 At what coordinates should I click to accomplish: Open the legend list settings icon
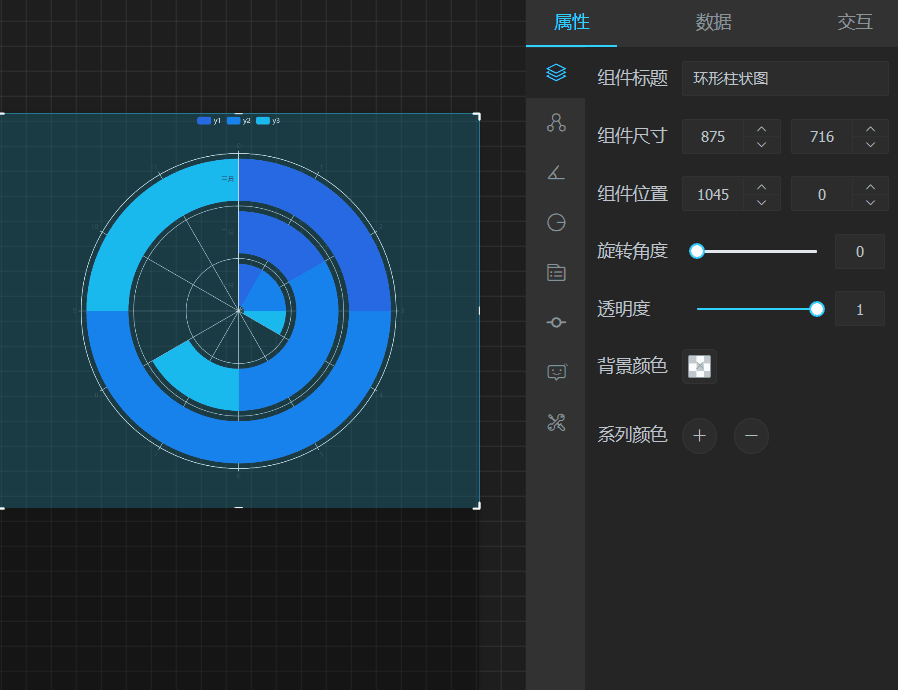pos(556,273)
